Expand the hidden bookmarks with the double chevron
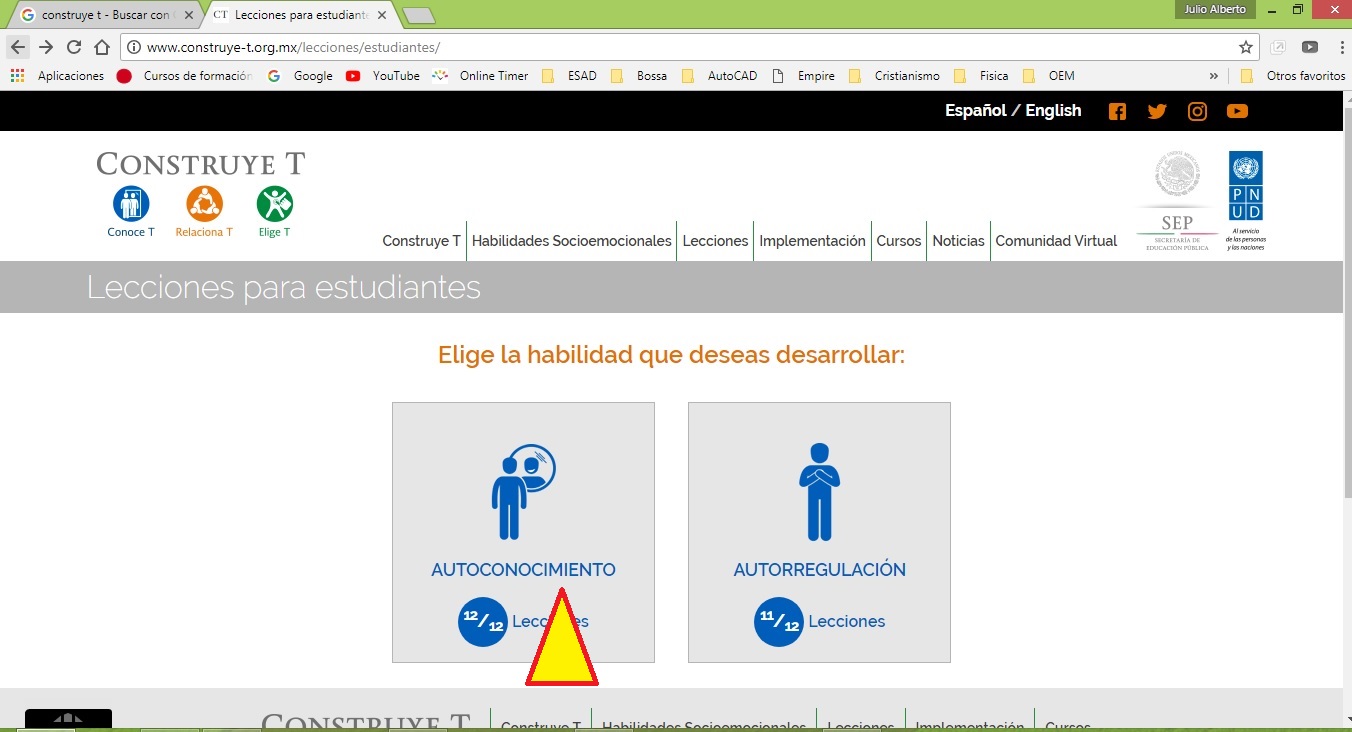This screenshot has height=732, width=1352. tap(1213, 75)
